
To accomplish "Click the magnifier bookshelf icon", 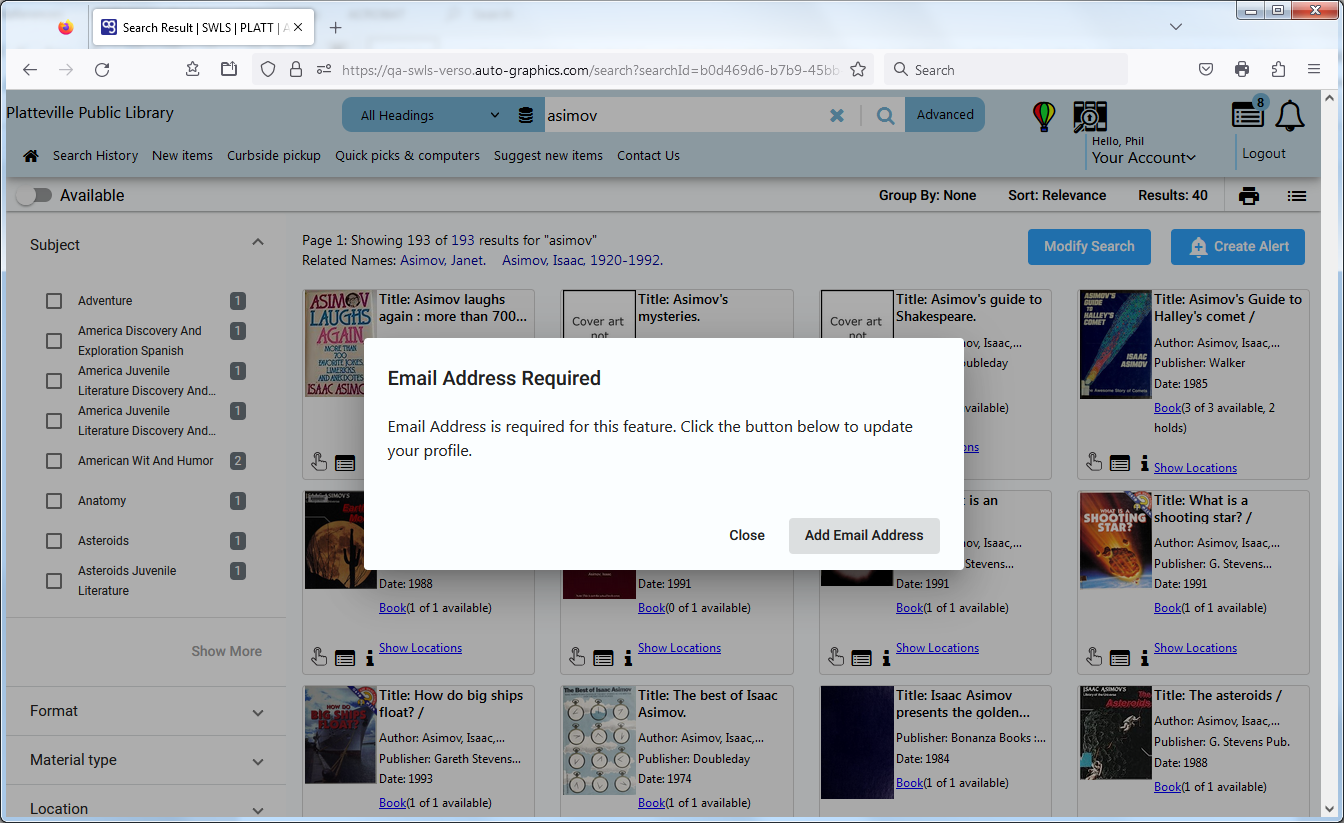I will pyautogui.click(x=1089, y=117).
